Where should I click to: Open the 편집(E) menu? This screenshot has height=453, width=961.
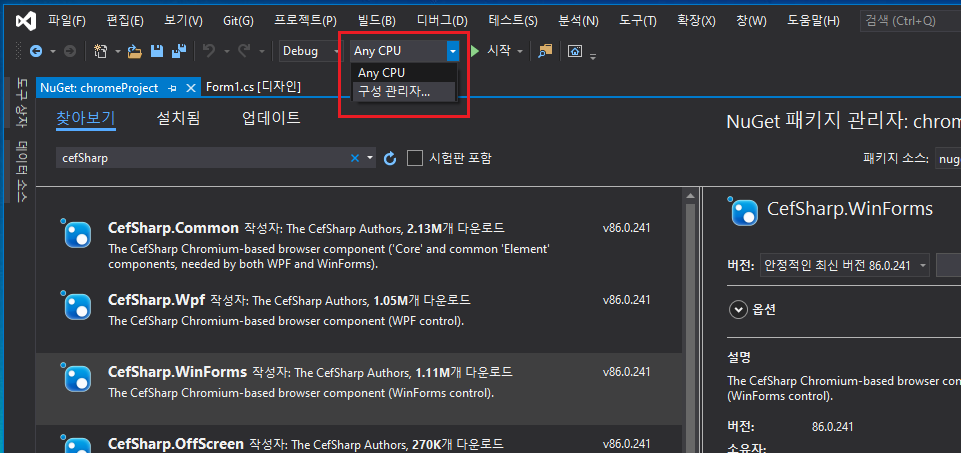[x=124, y=21]
